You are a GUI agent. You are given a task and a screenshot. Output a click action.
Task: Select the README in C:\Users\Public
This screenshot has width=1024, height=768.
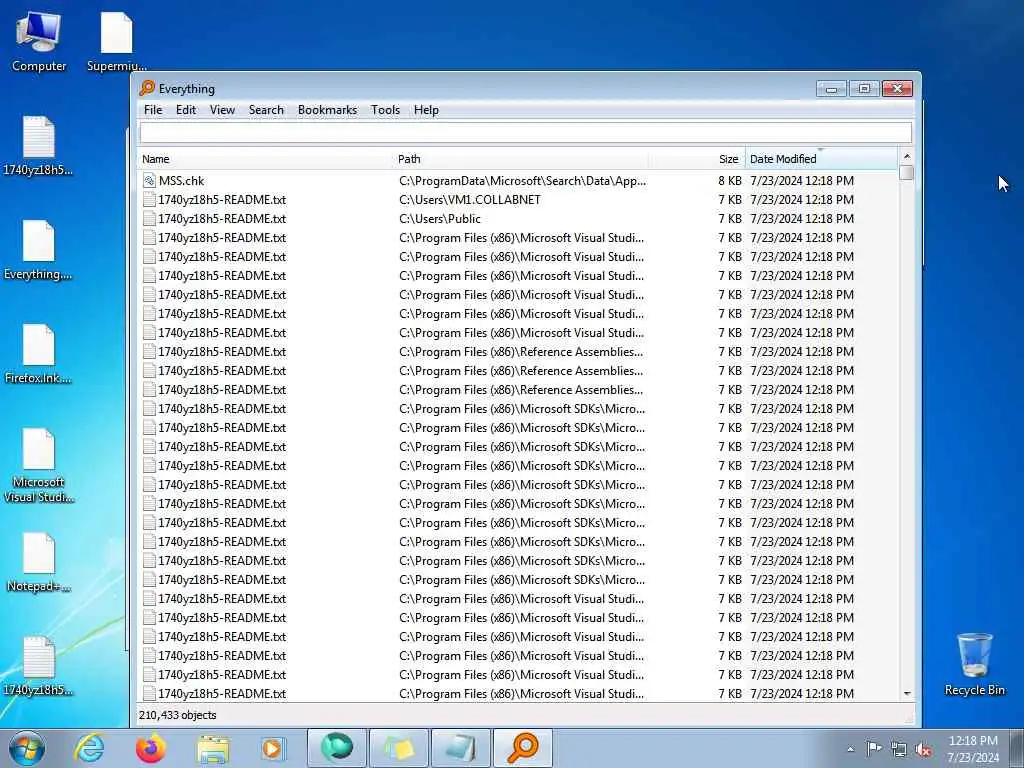pyautogui.click(x=517, y=219)
